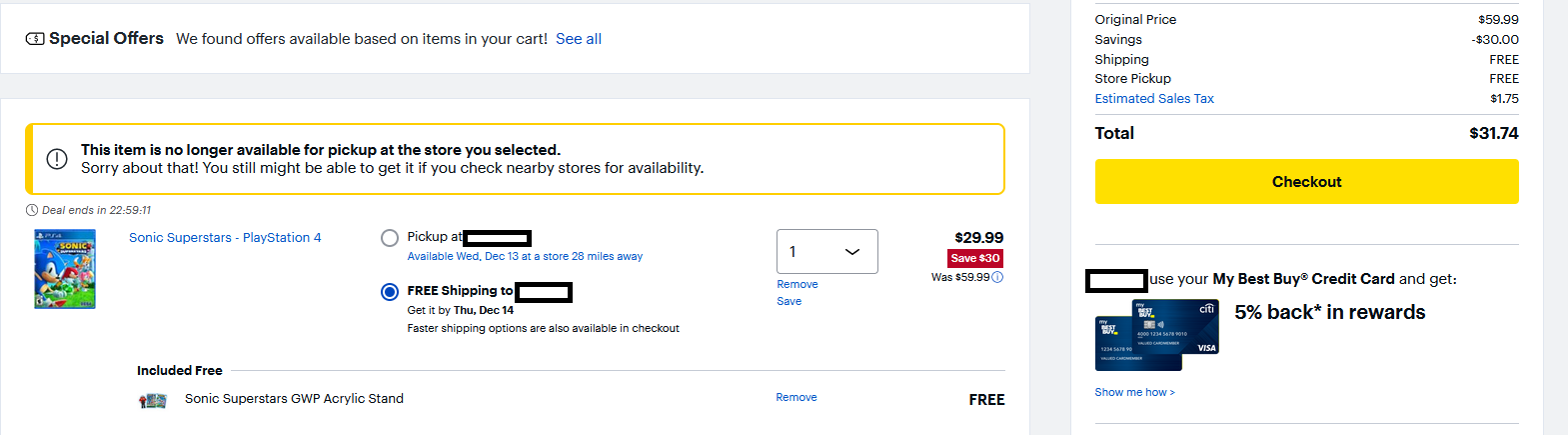Select the FREE Shipping radio button
The height and width of the screenshot is (435, 1568).
(390, 292)
